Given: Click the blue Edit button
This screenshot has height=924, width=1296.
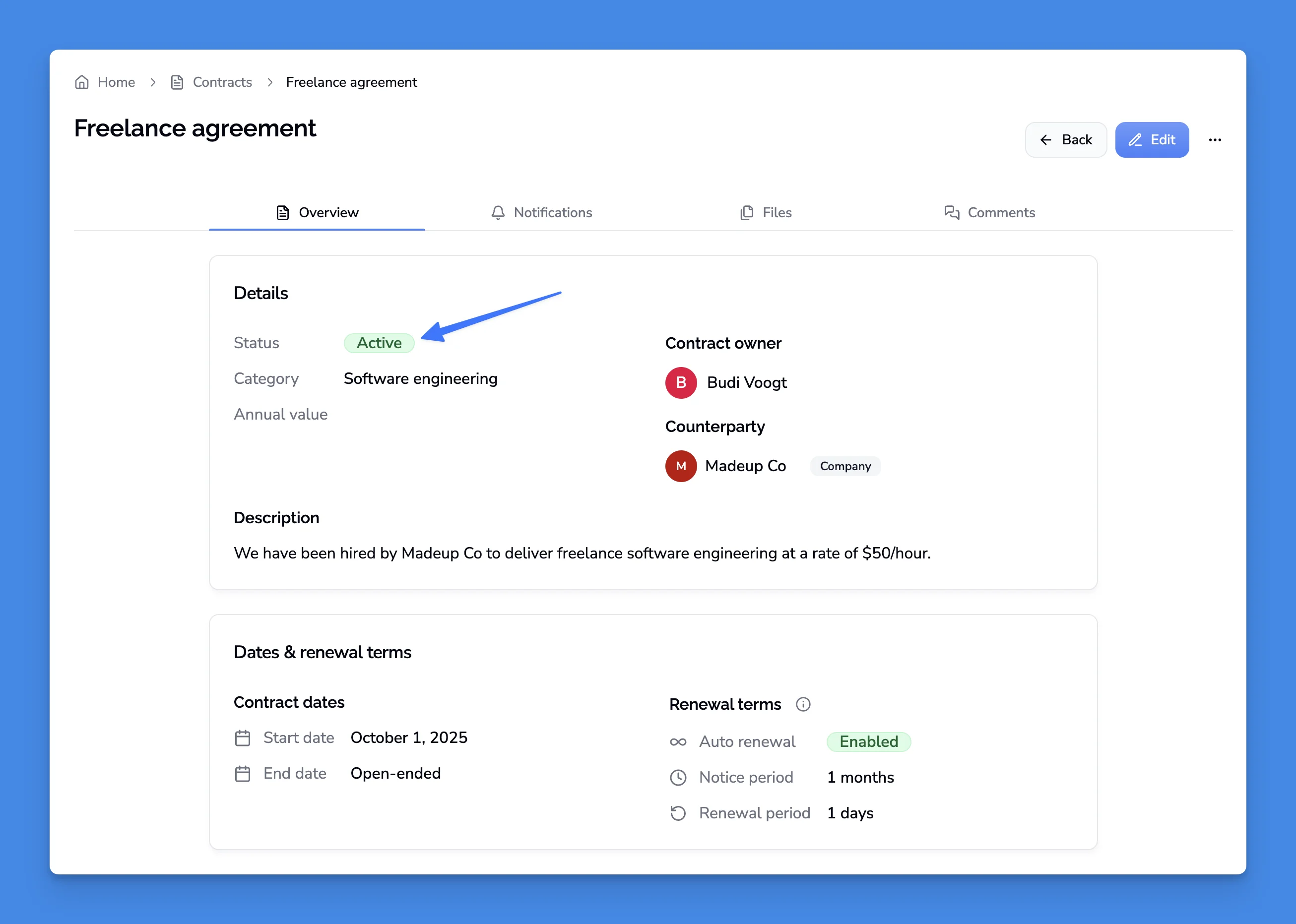Looking at the screenshot, I should pos(1152,140).
